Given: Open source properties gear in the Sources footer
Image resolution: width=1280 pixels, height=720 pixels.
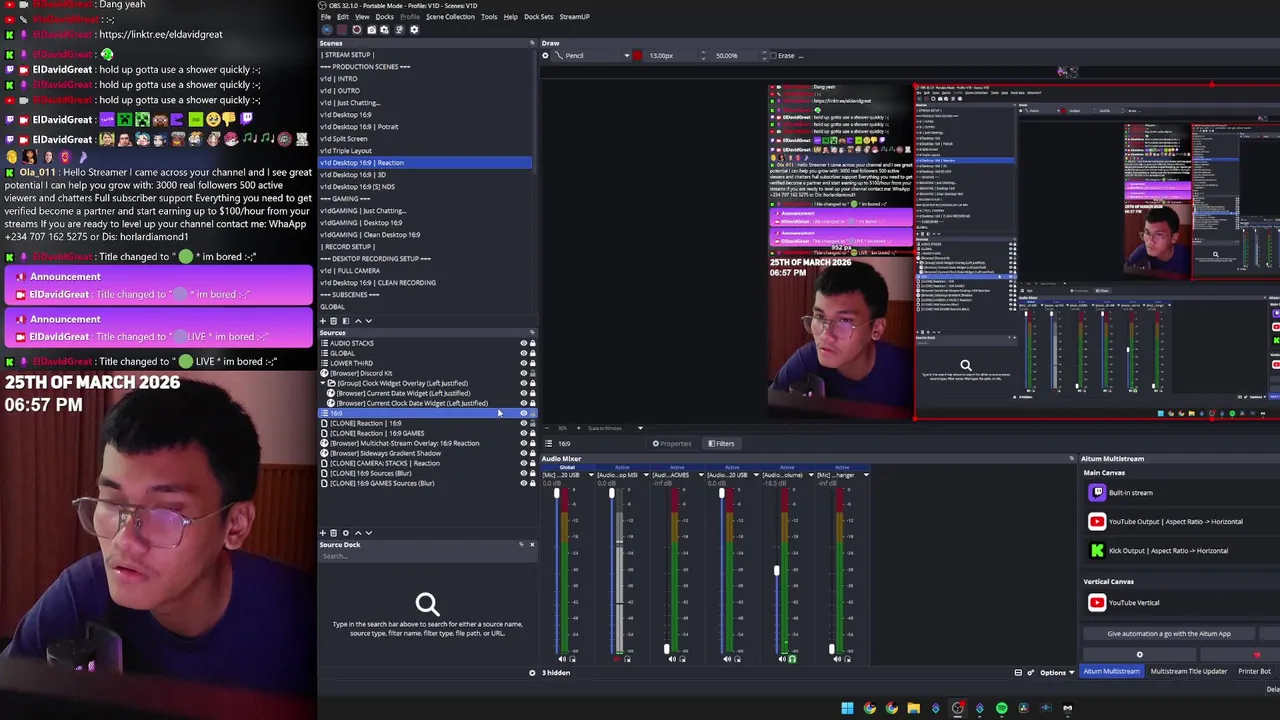Looking at the screenshot, I should 346,533.
